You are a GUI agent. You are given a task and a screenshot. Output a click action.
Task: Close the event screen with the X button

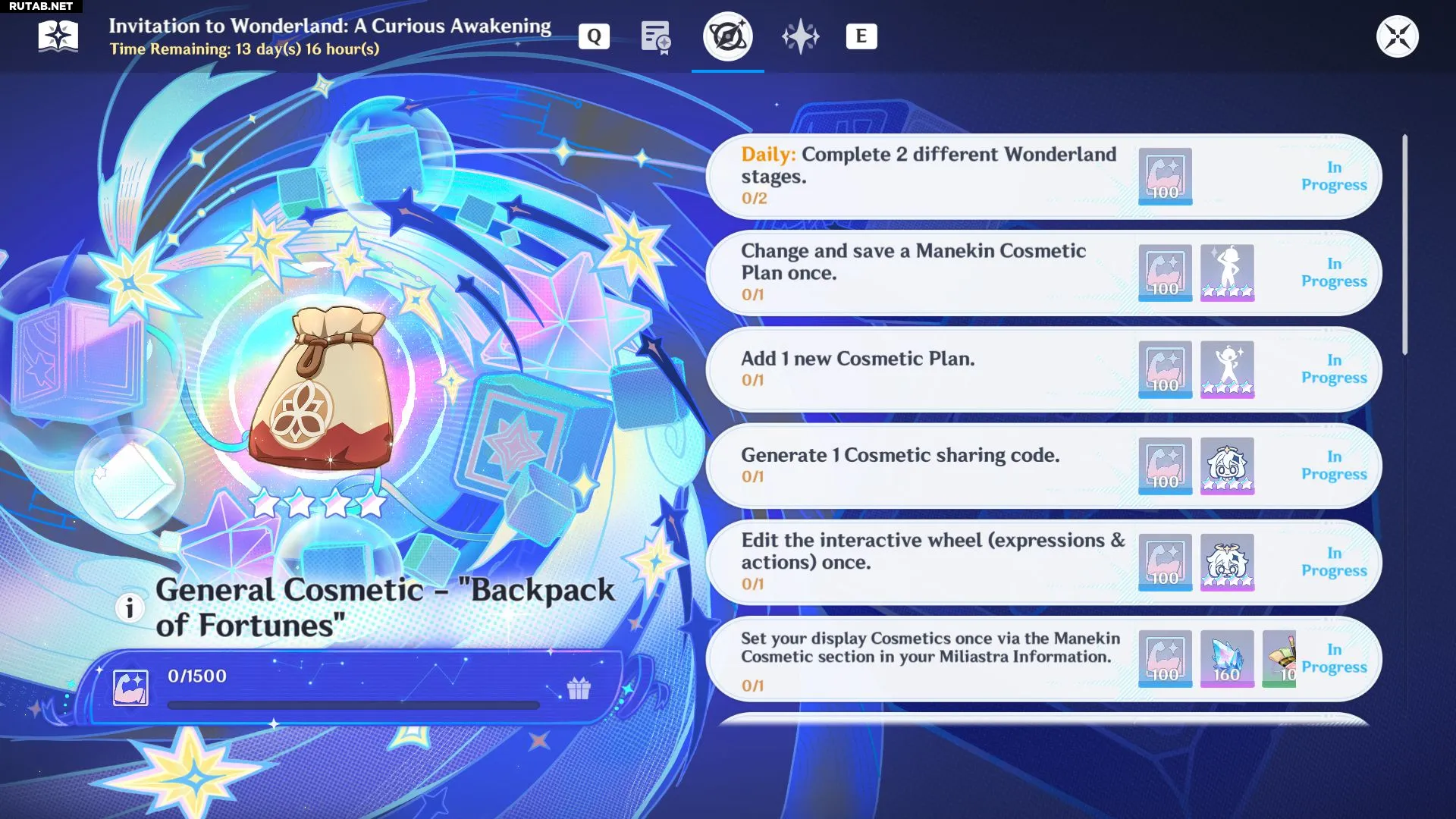1397,36
